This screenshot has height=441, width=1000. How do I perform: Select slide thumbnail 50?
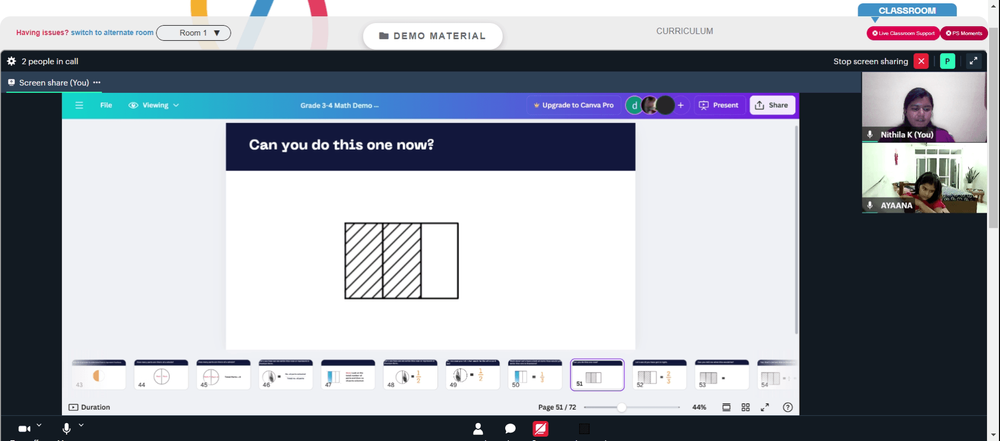click(535, 375)
